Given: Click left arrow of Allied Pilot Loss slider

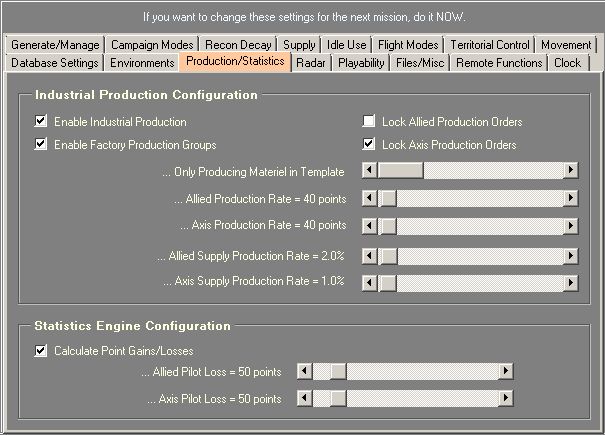Looking at the screenshot, I should 320,372.
